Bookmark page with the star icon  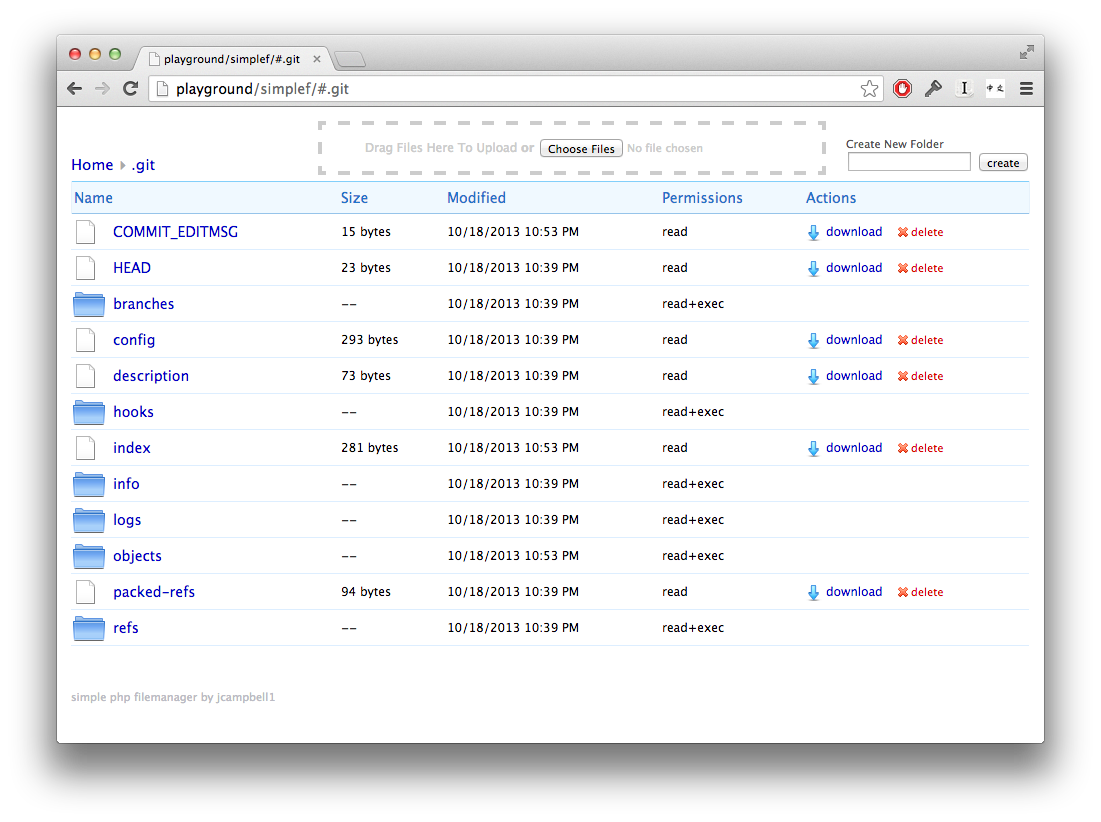pos(869,88)
